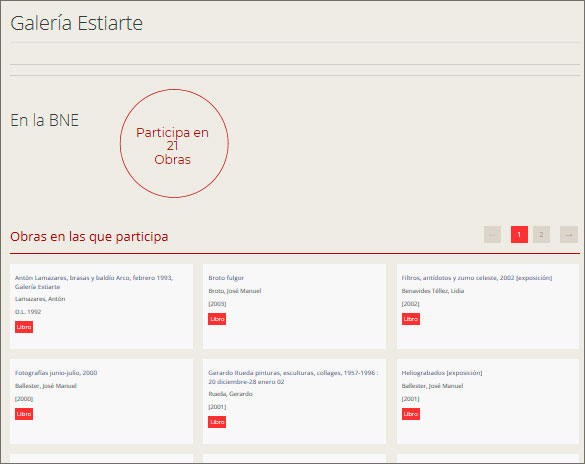
Task: Go to page 2 of results
Action: point(541,235)
